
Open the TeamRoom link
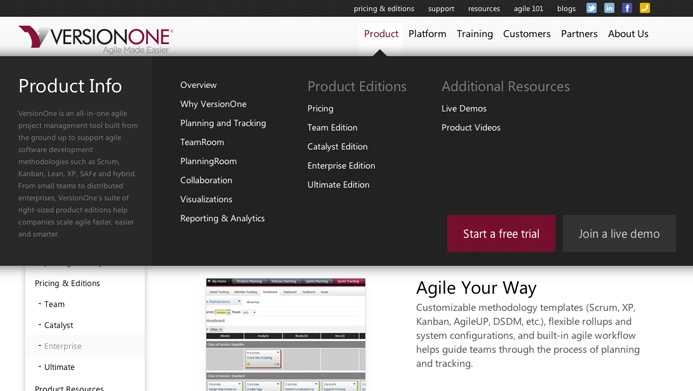coord(202,142)
